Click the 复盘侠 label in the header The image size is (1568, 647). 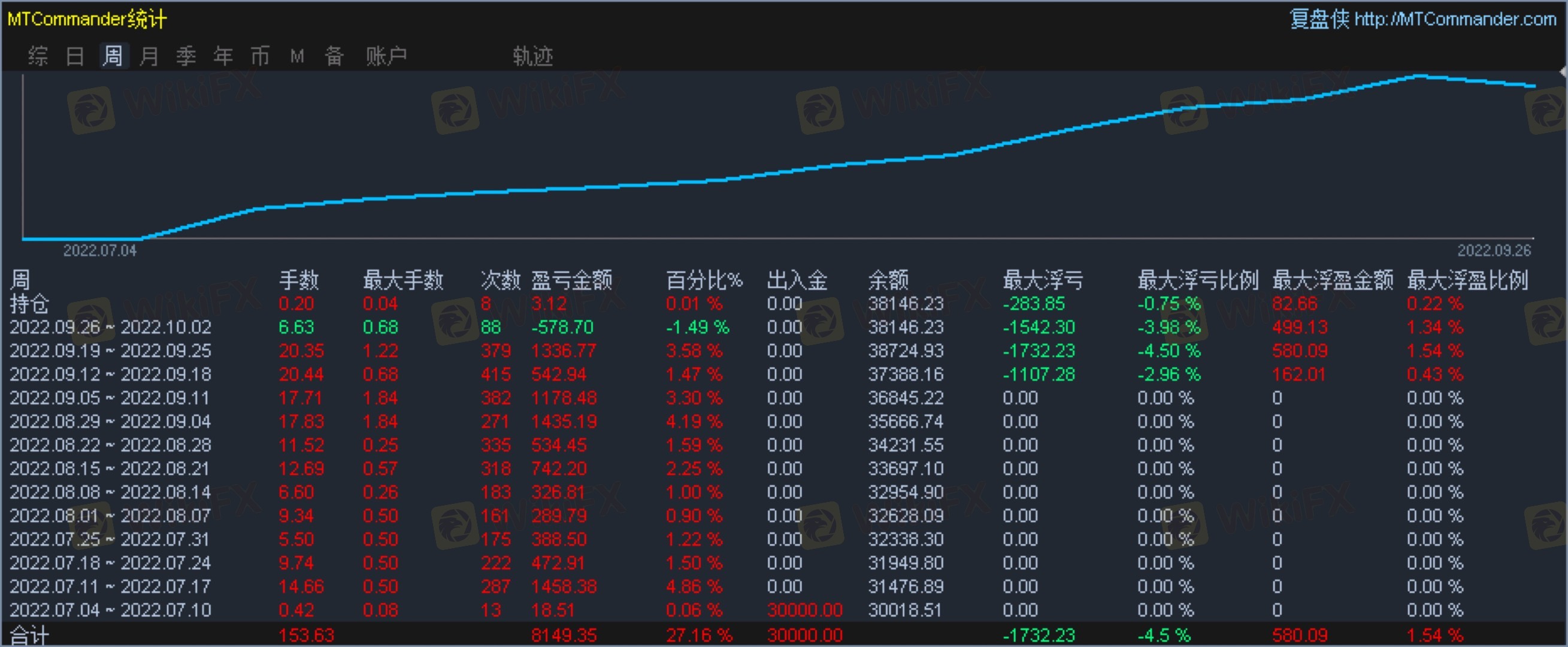[1319, 20]
